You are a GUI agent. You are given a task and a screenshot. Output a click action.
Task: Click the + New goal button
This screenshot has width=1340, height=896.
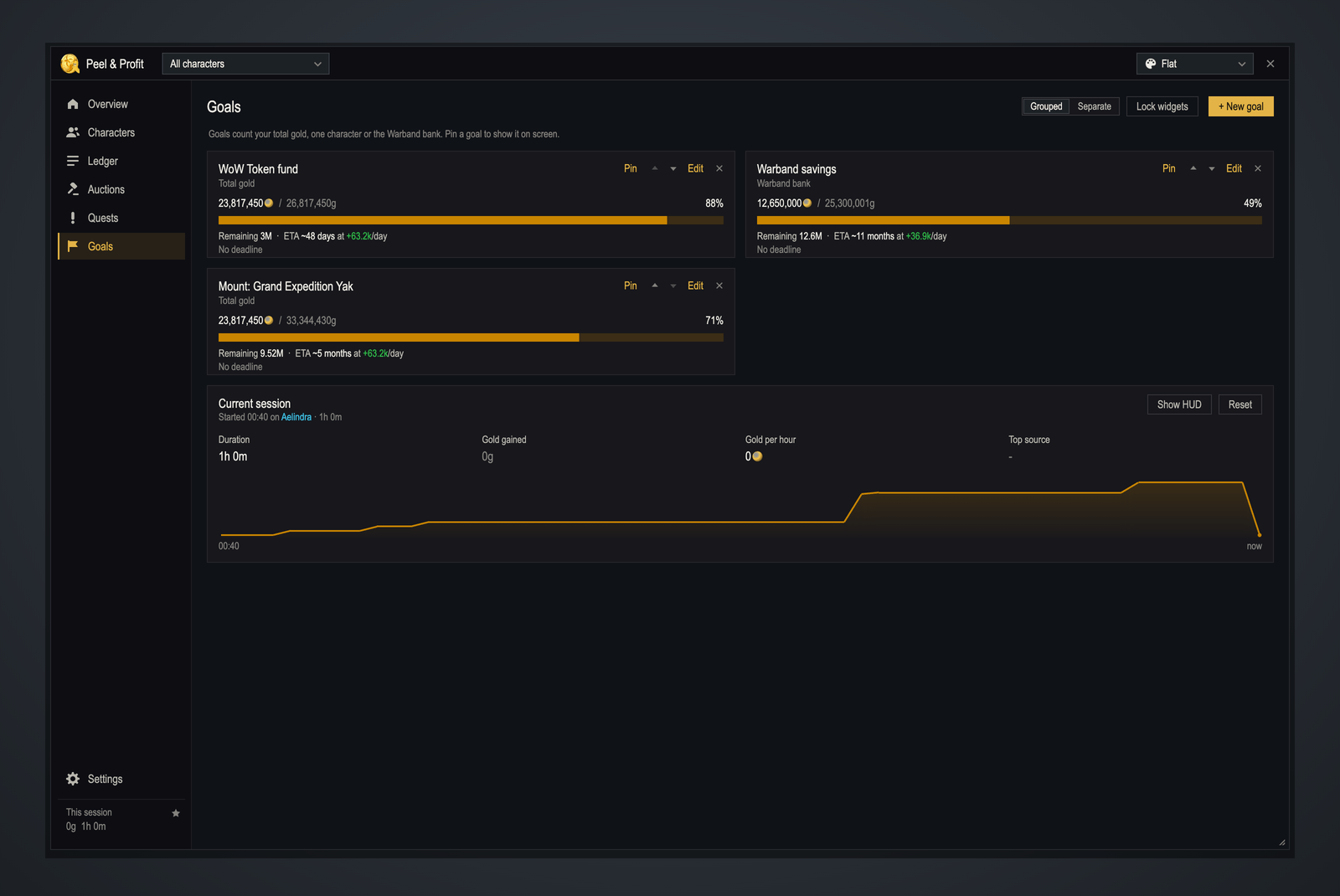1241,106
